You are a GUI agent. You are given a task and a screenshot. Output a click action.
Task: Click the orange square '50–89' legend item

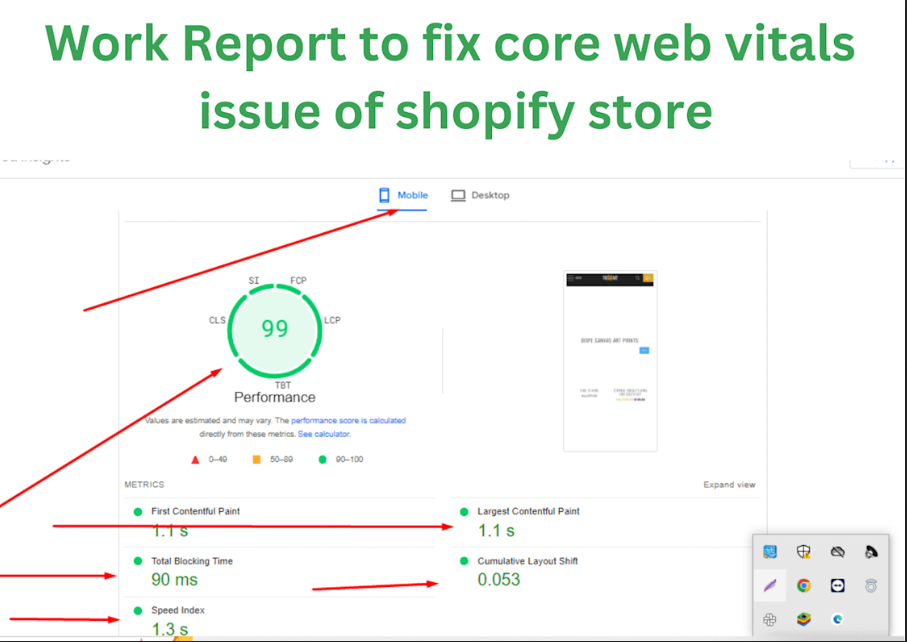[x=273, y=459]
